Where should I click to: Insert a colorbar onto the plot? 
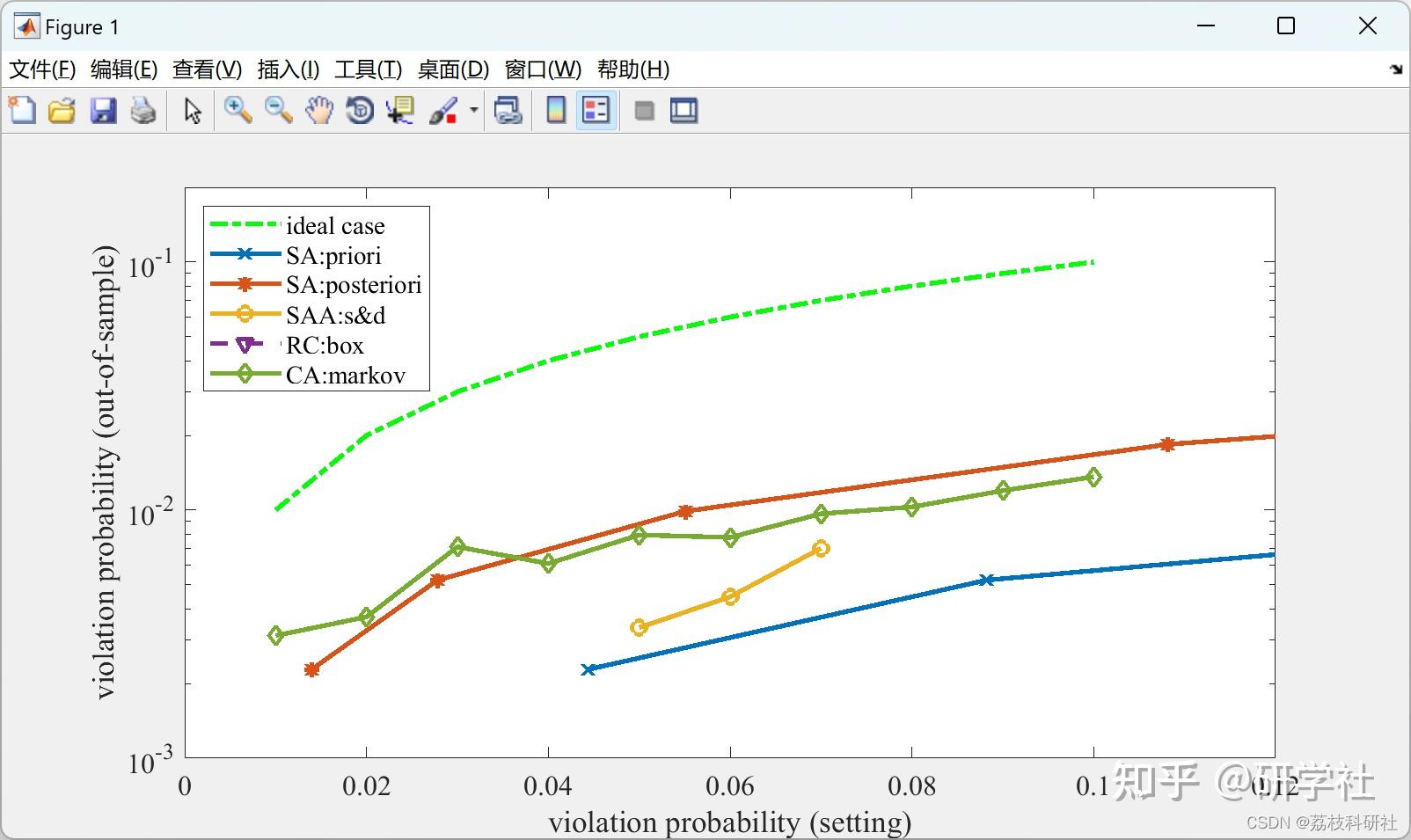[555, 110]
